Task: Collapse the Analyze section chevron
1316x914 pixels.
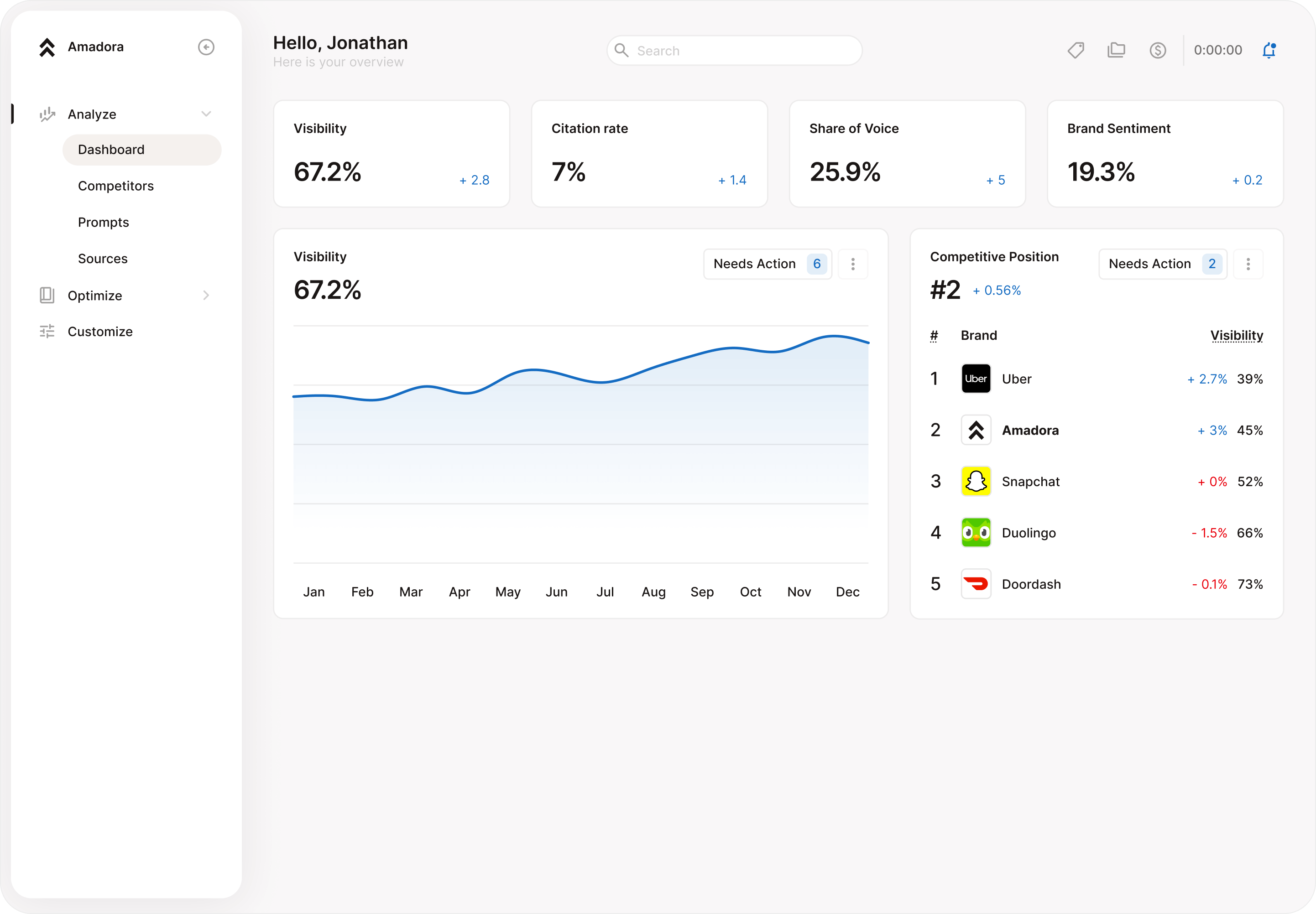Action: 206,114
